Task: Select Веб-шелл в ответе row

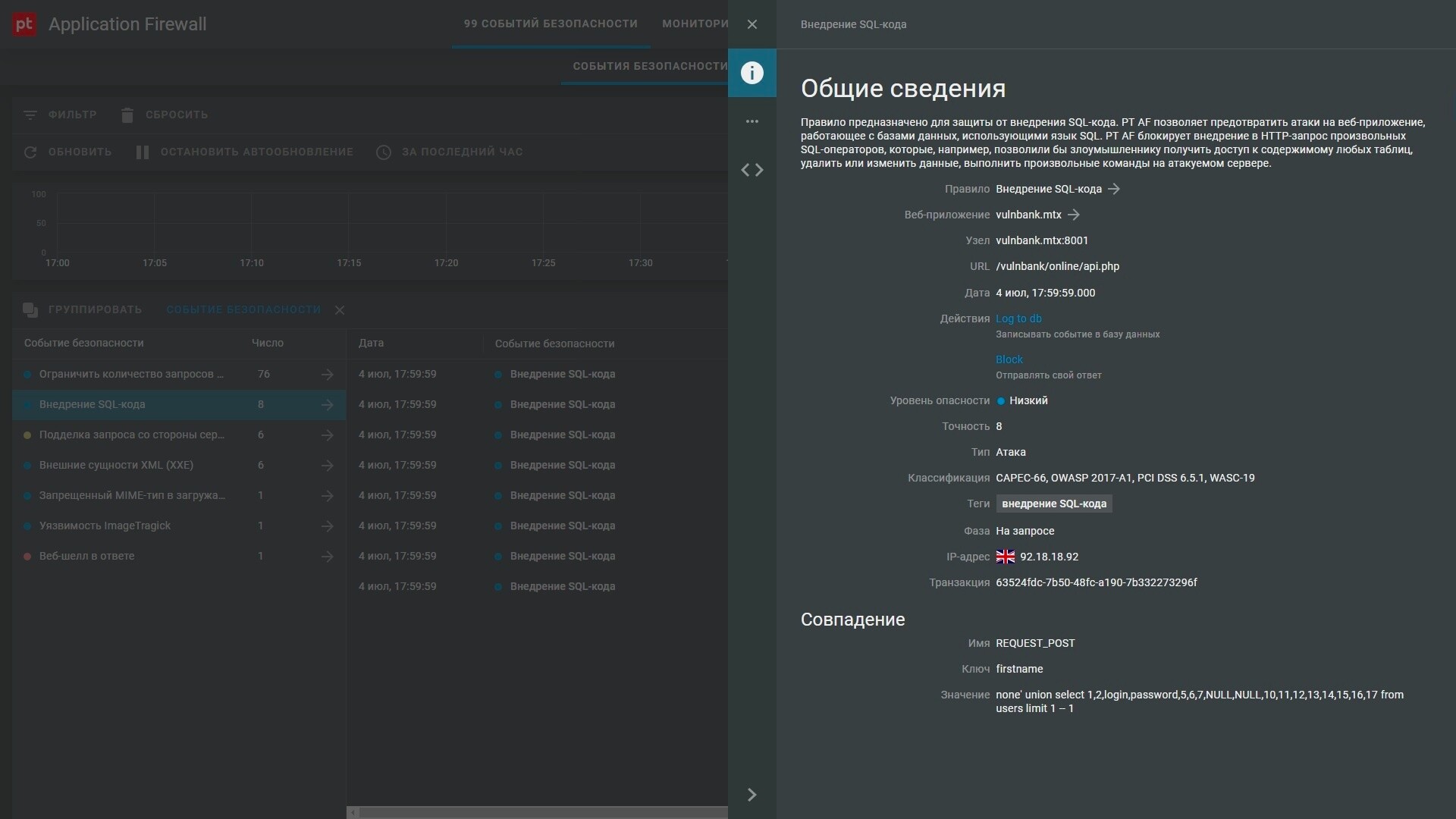Action: pyautogui.click(x=179, y=556)
